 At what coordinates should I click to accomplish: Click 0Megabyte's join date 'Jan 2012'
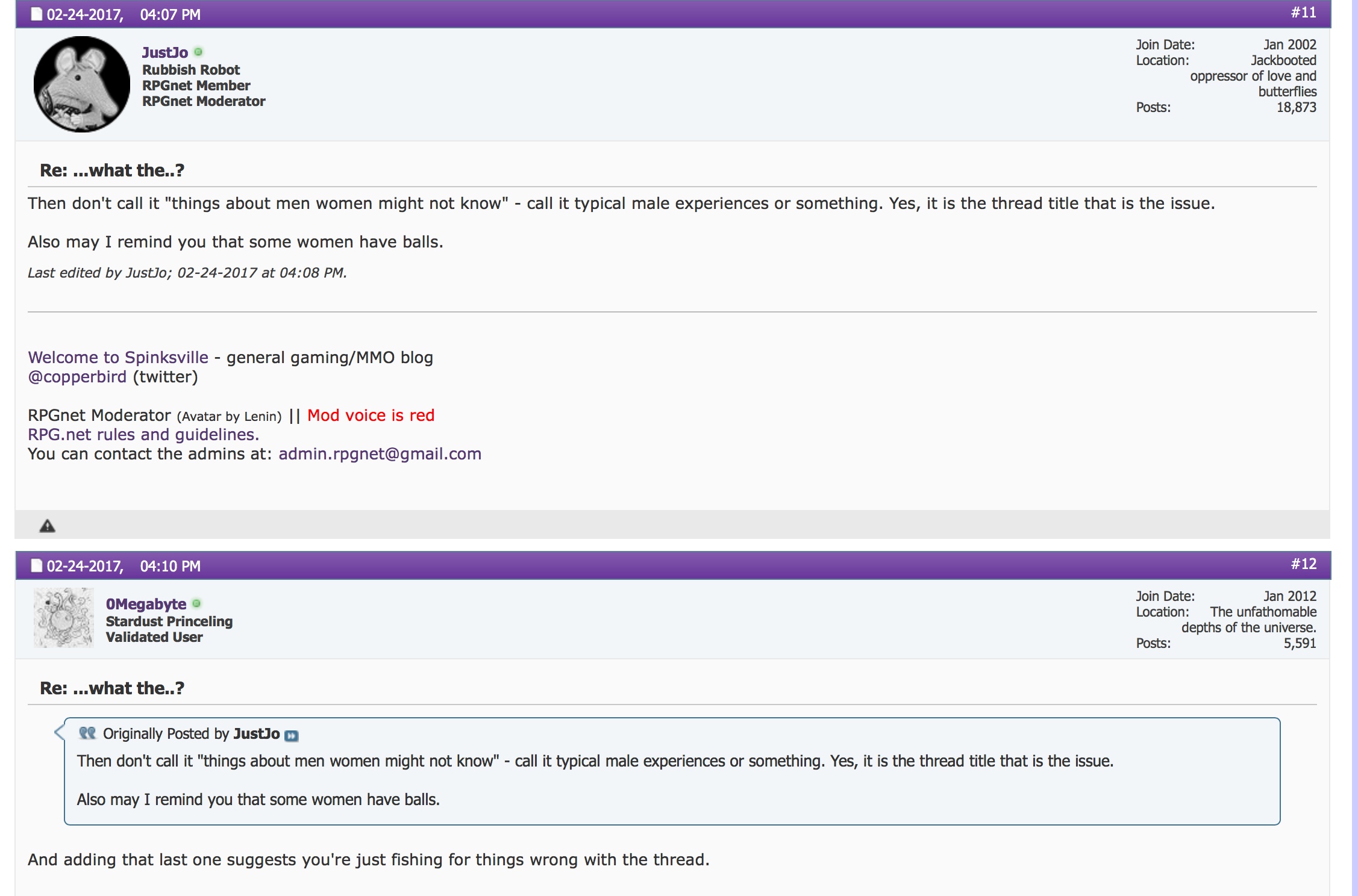[x=1290, y=596]
